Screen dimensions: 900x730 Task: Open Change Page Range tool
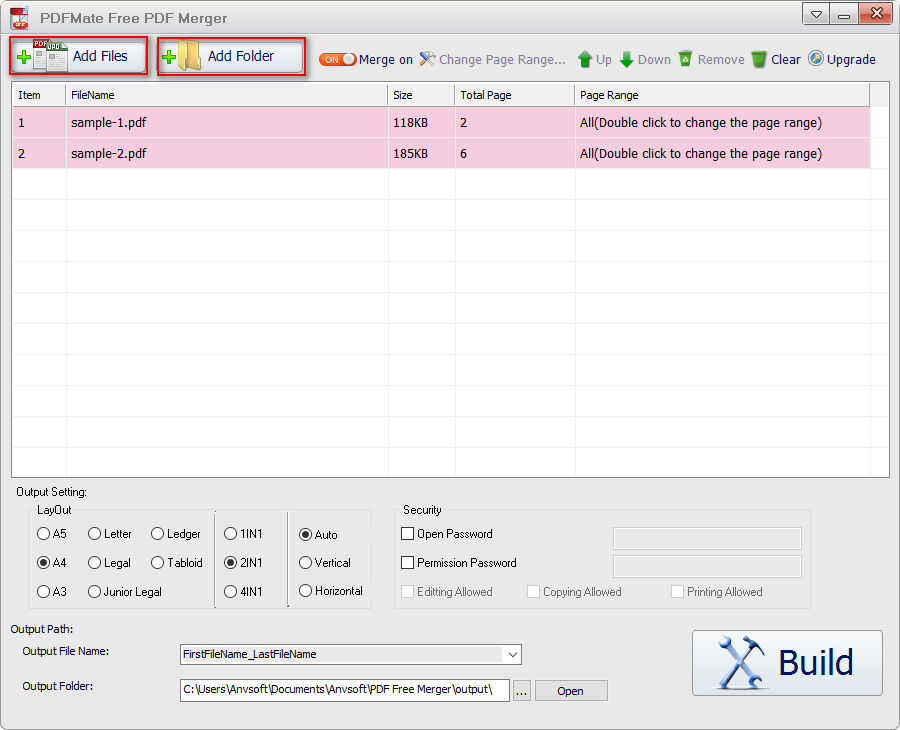click(492, 59)
